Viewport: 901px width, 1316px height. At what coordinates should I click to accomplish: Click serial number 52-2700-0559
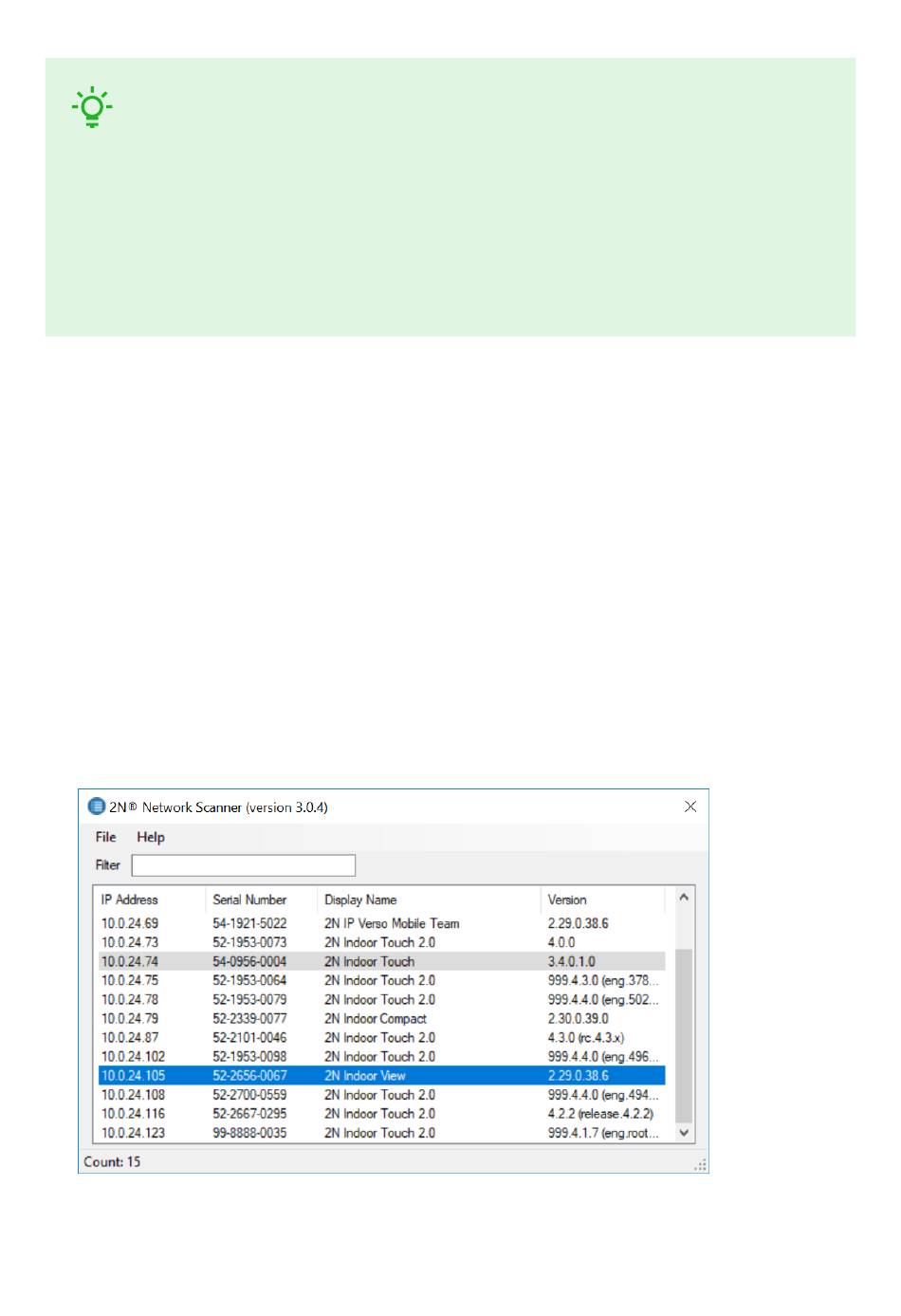pos(249,1094)
